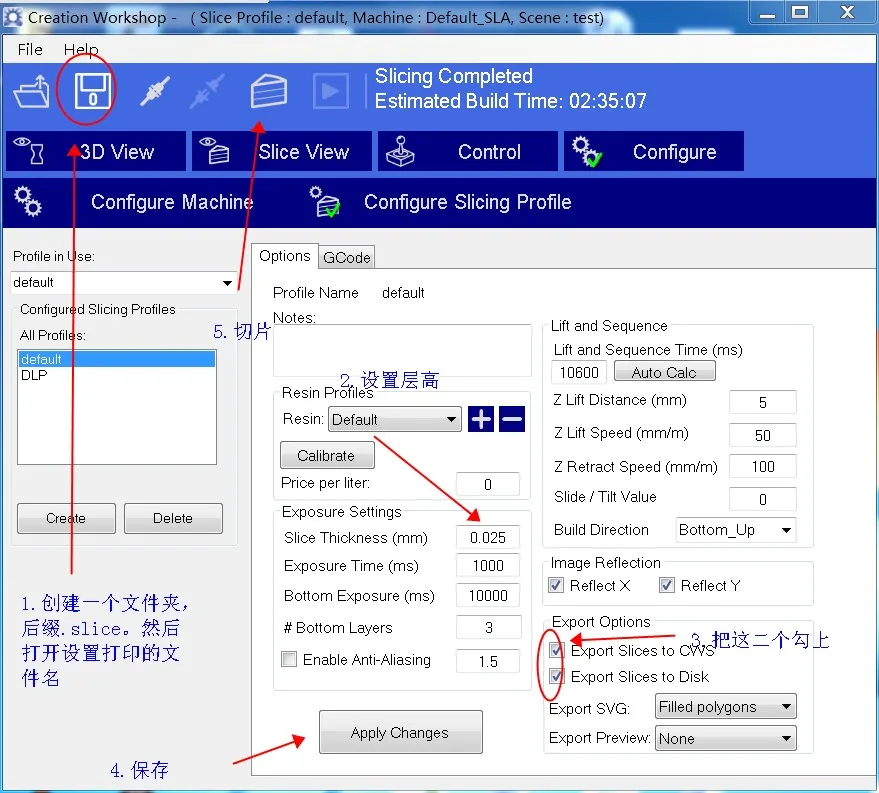Viewport: 879px width, 793px height.
Task: Click the greyed disconnect plug icon
Action: click(x=207, y=91)
